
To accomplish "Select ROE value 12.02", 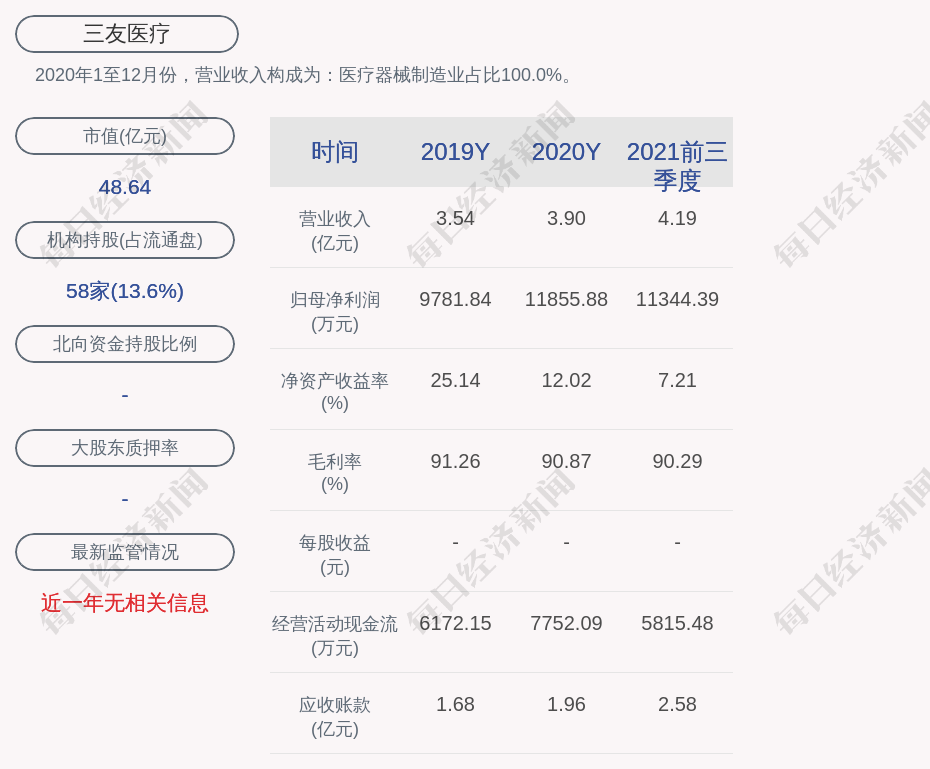I will (x=566, y=380).
